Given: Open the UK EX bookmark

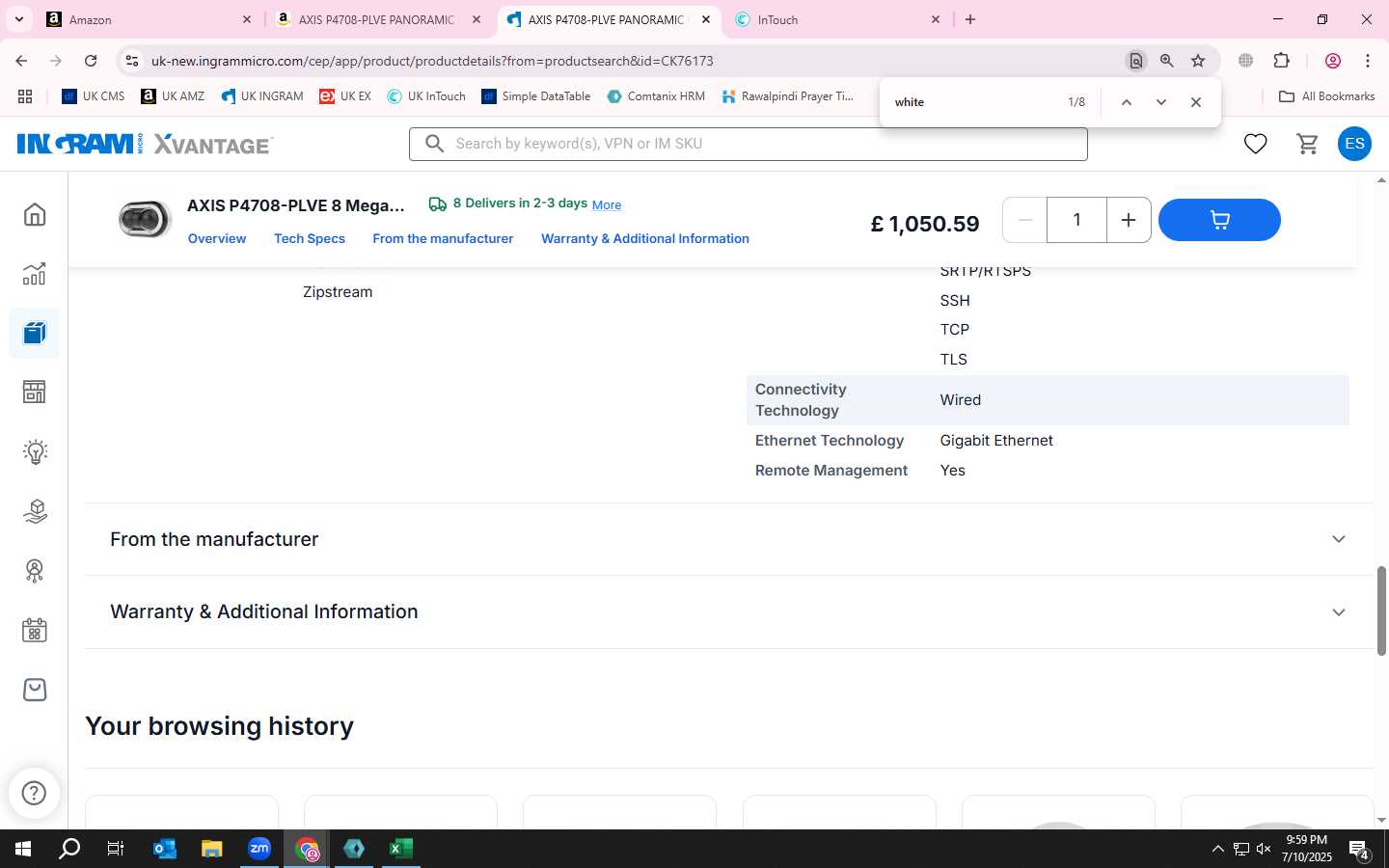Looking at the screenshot, I should (x=345, y=96).
